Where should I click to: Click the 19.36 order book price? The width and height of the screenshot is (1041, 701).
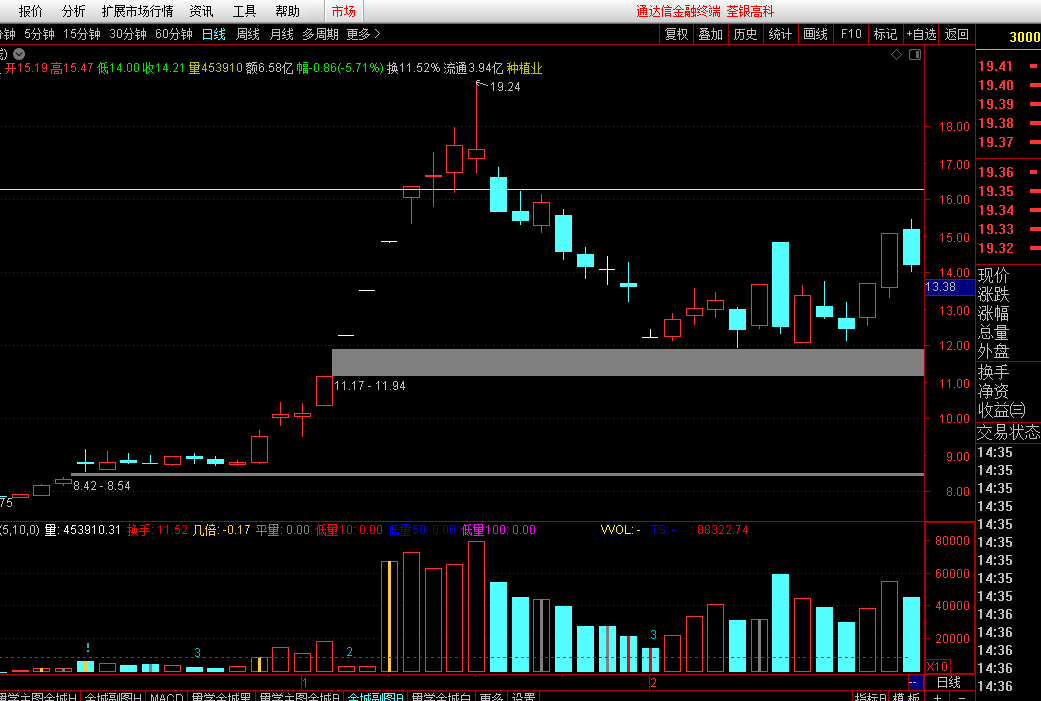click(x=995, y=172)
